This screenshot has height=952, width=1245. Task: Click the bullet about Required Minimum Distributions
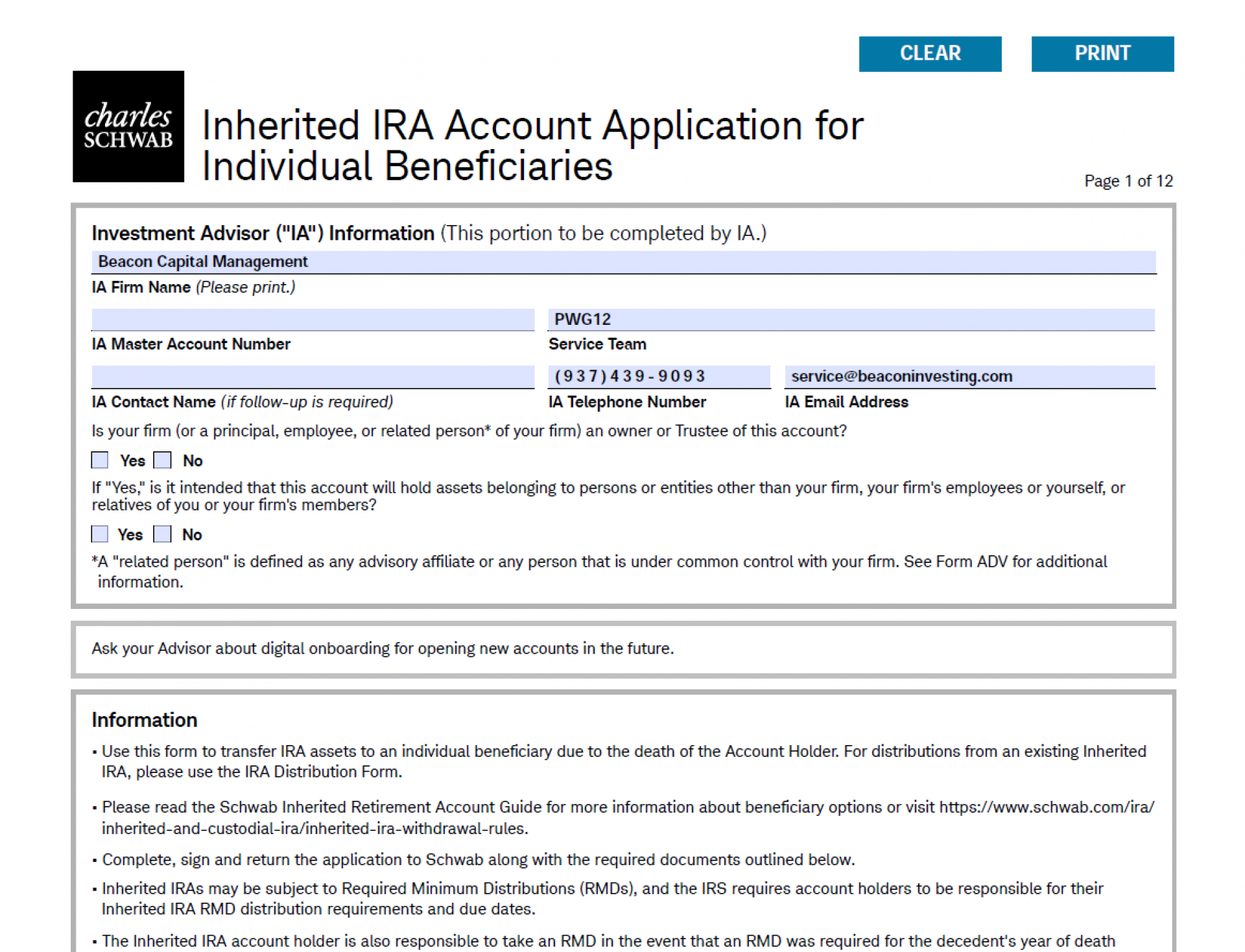(598, 898)
